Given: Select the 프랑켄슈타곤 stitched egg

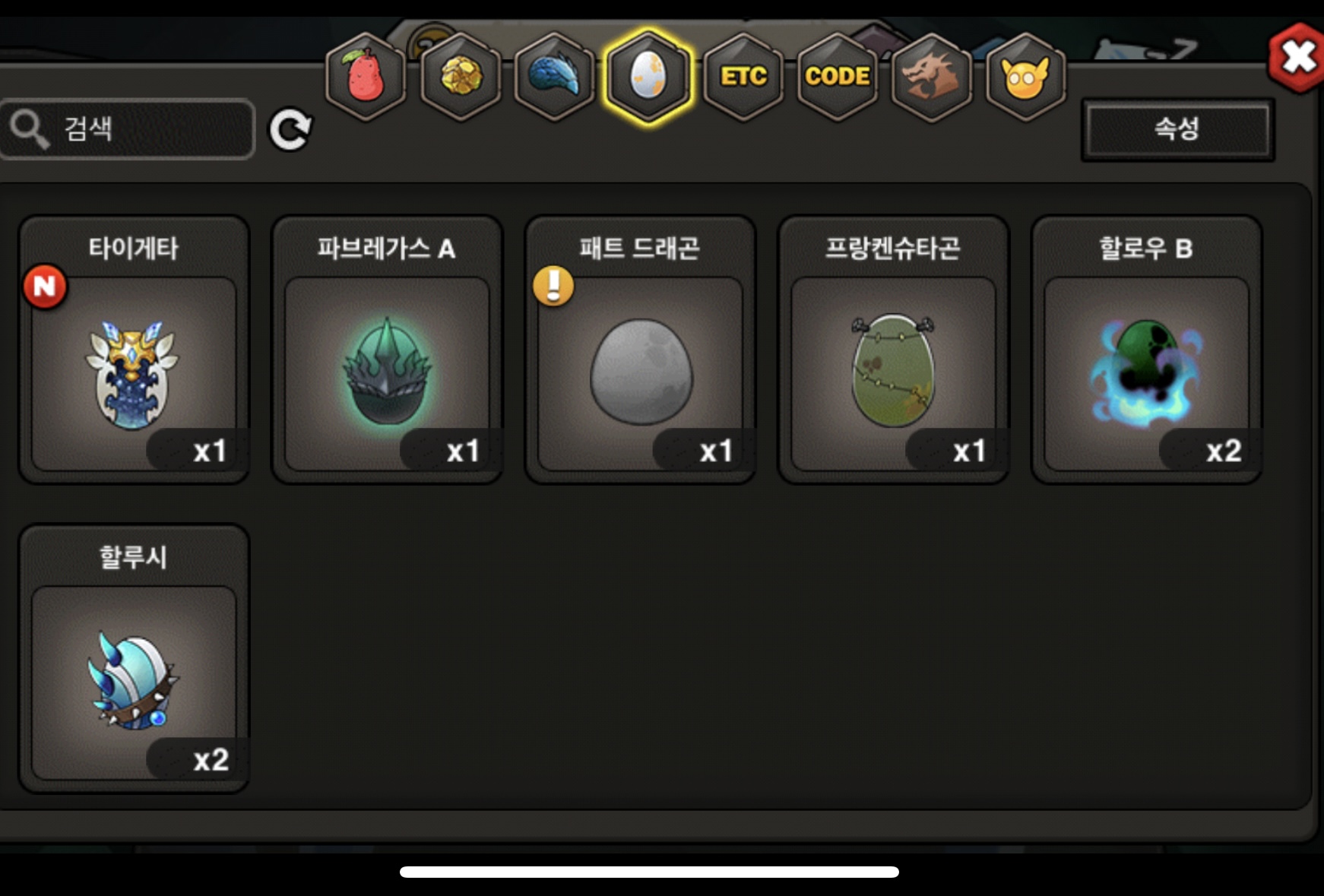Looking at the screenshot, I should tap(893, 350).
